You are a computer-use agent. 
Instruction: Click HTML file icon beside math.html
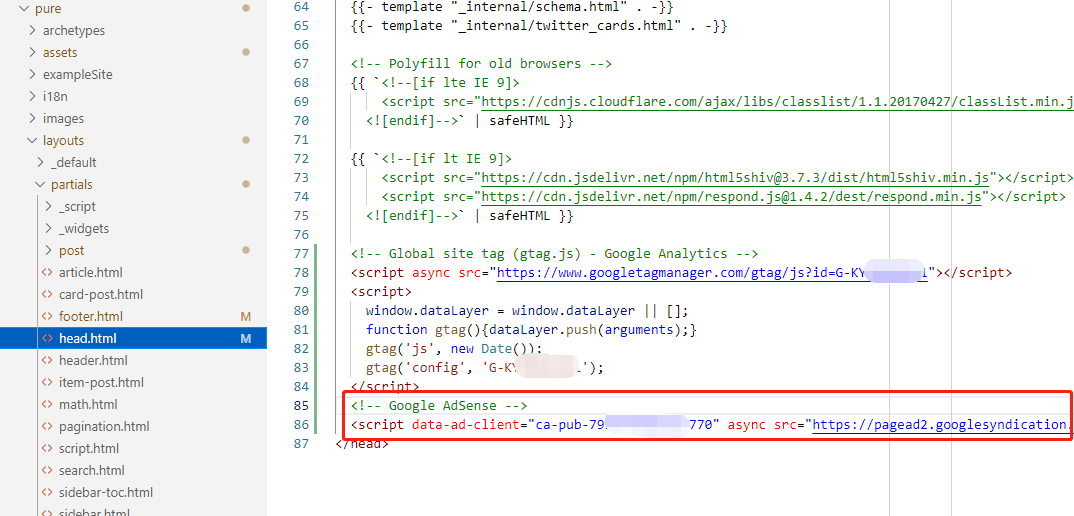point(47,404)
